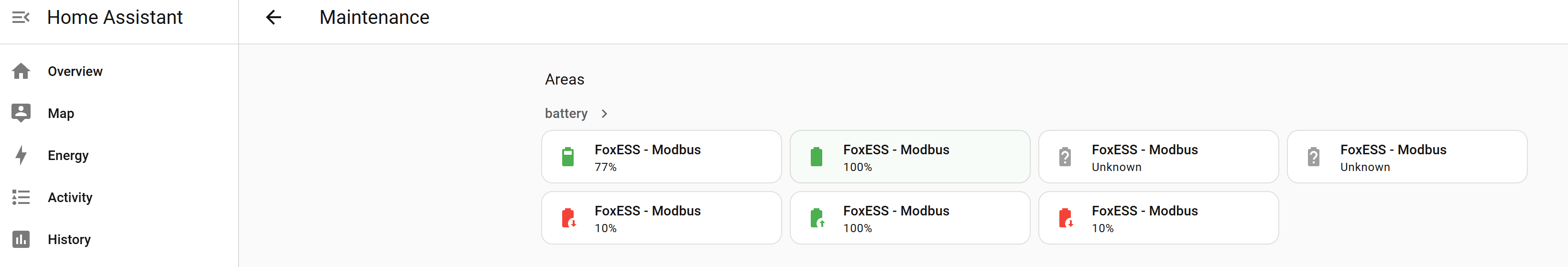
Task: Click first unknown battery question-mark icon
Action: tap(1065, 157)
